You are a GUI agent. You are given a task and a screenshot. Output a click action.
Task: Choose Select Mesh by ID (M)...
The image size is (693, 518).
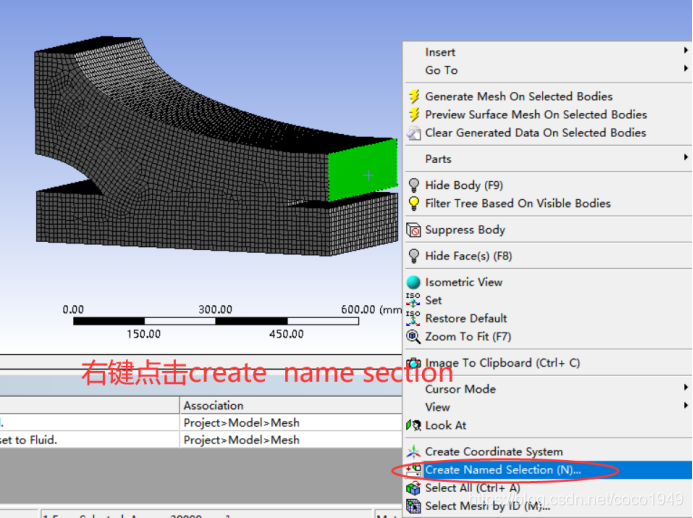point(548,506)
